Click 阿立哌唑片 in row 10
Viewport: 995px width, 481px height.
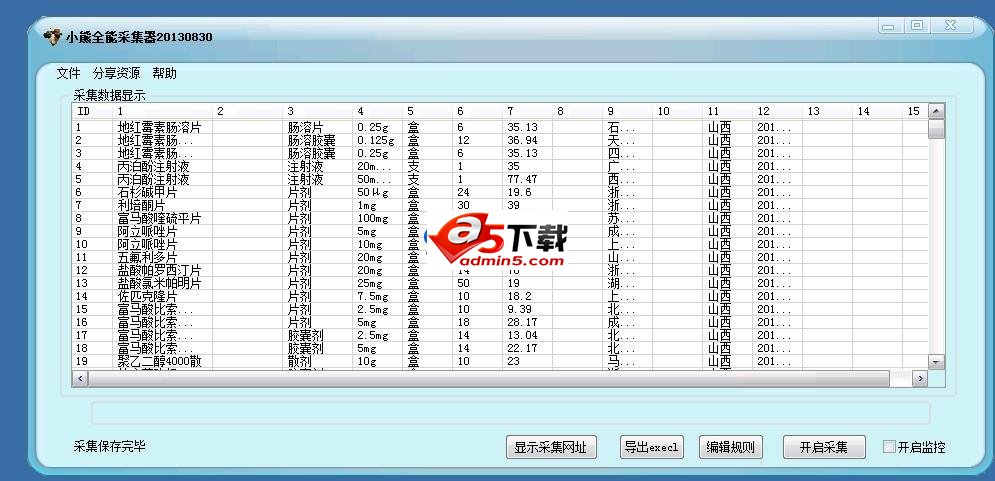pos(147,244)
